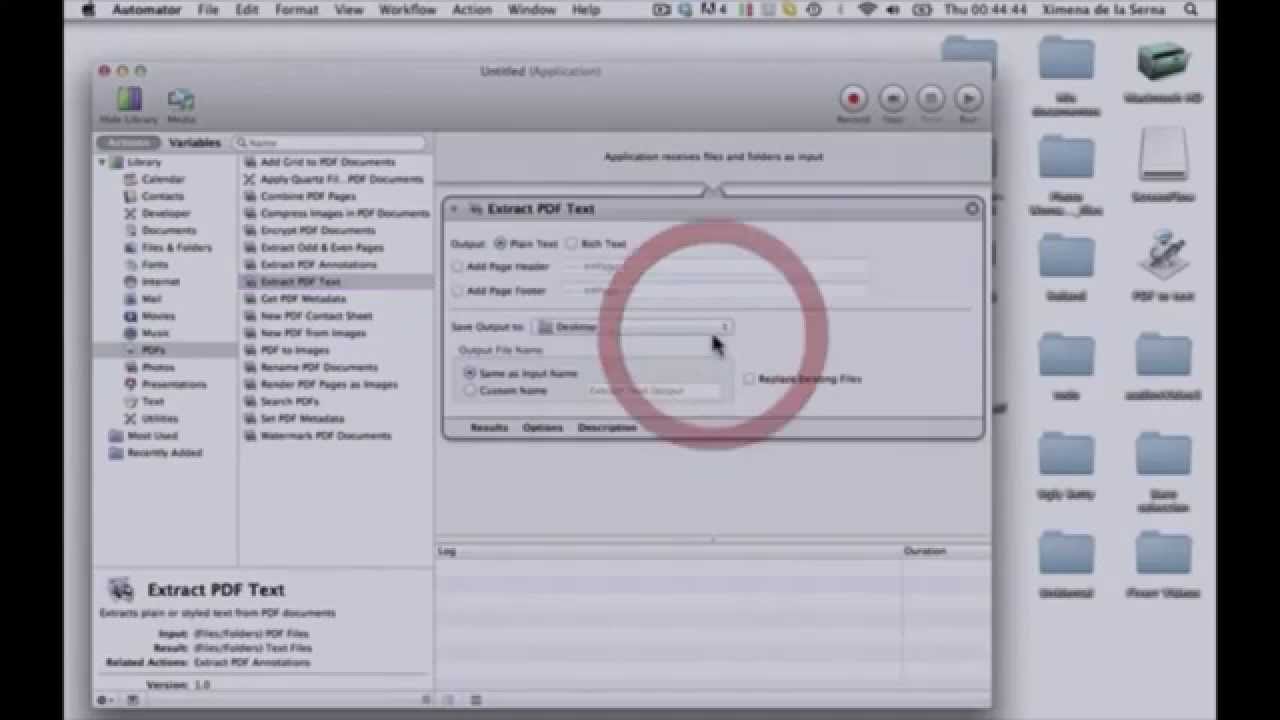1280x720 pixels.
Task: Select New PDF Contact Sheet action
Action: tap(316, 316)
